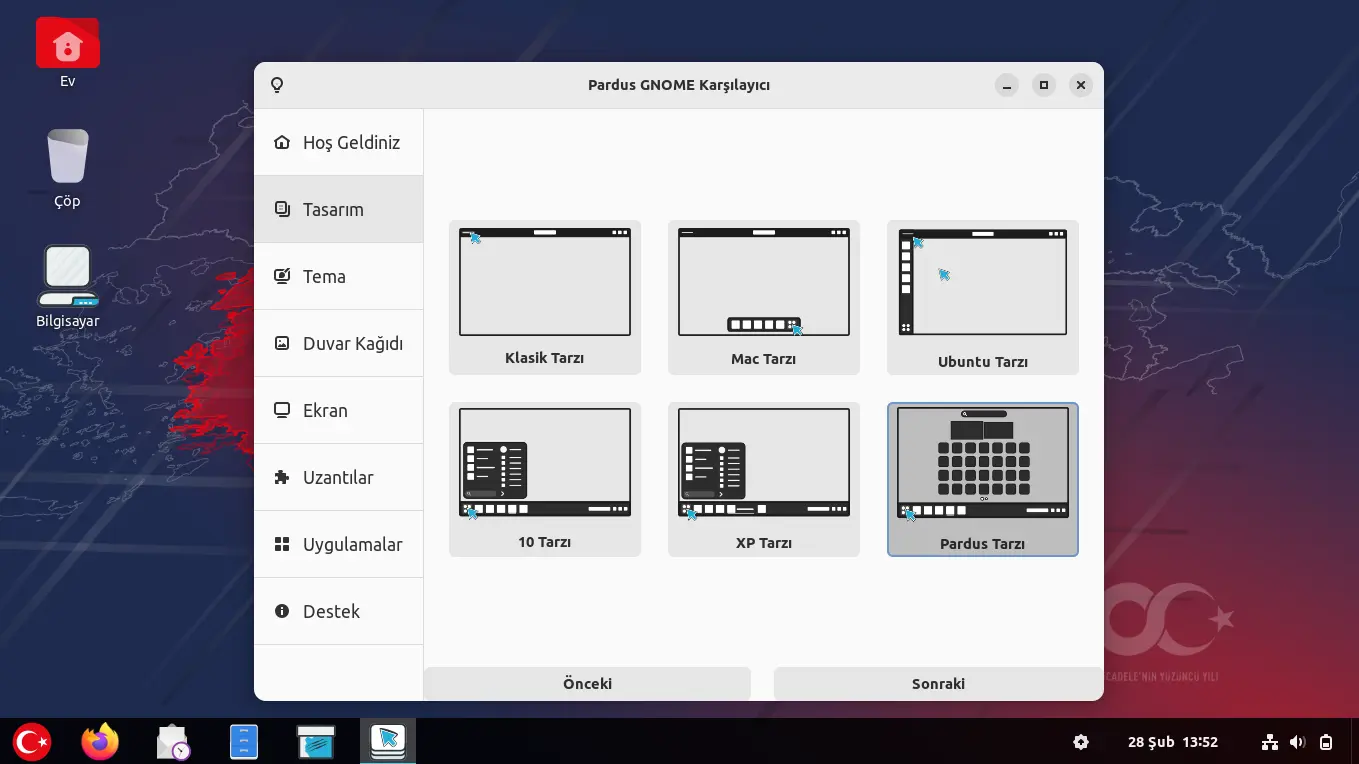The image size is (1359, 764).
Task: Open the mail app with the clock badge from the taskbar
Action: (x=174, y=742)
